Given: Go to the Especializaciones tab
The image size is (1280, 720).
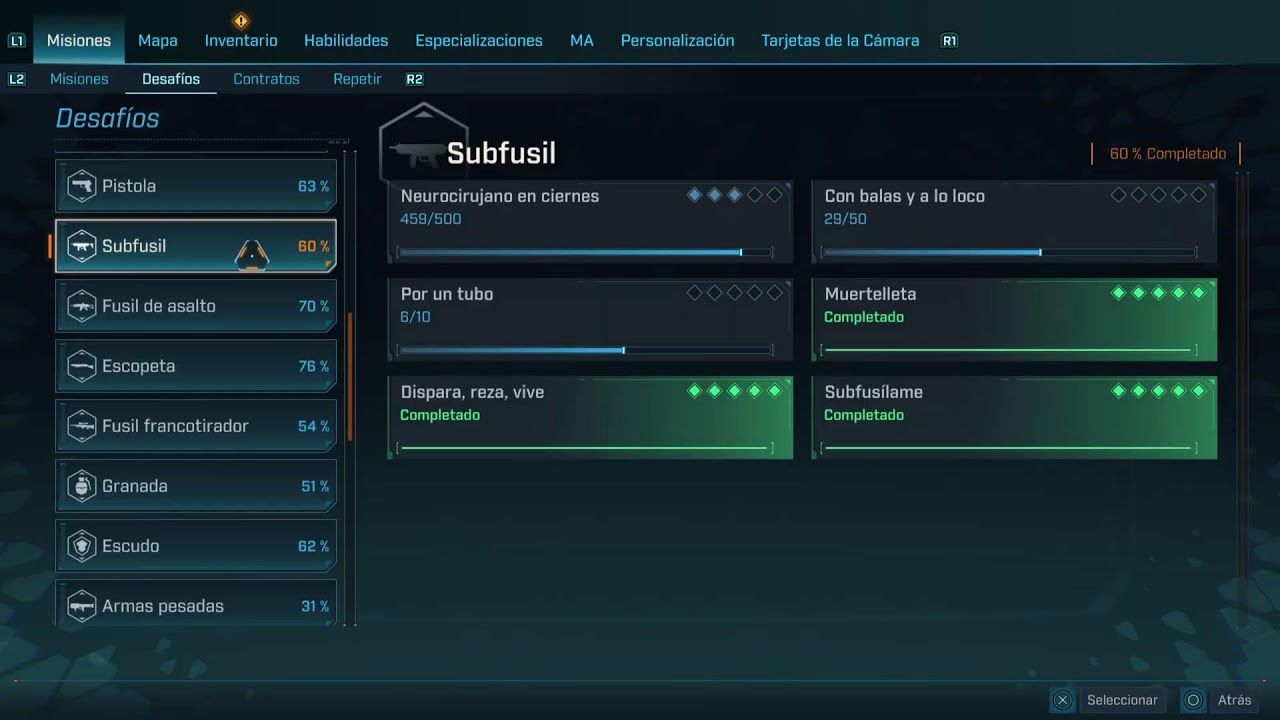Looking at the screenshot, I should click(x=479, y=41).
